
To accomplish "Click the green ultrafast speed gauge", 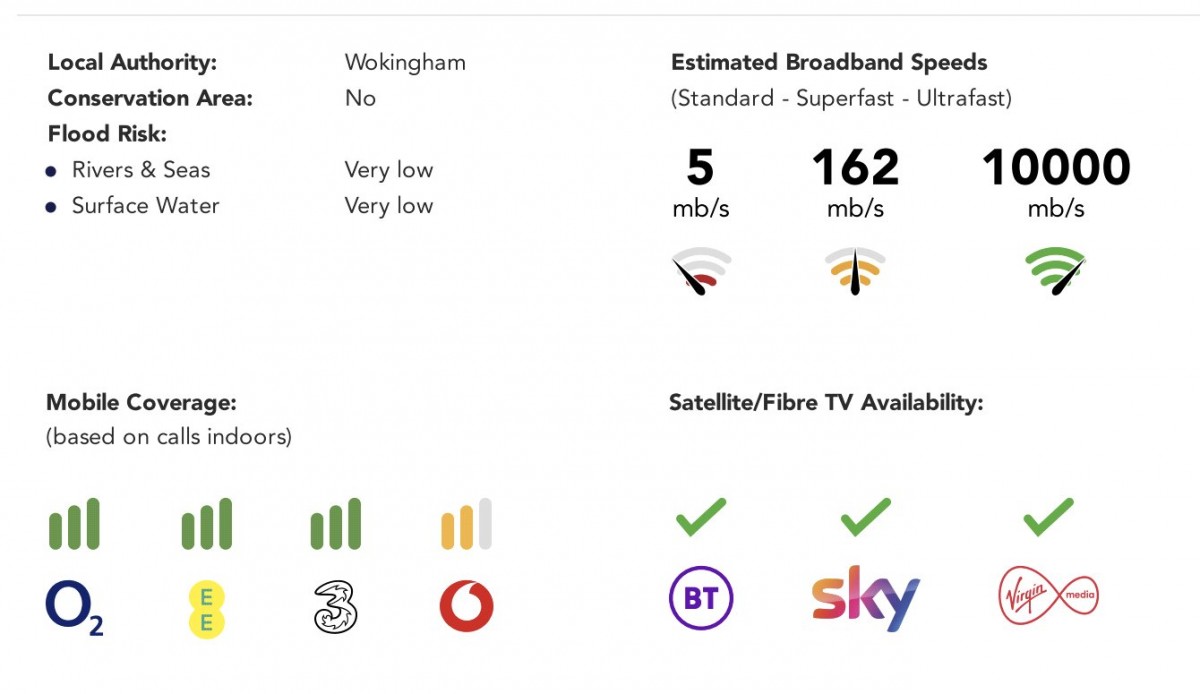I will point(1056,271).
